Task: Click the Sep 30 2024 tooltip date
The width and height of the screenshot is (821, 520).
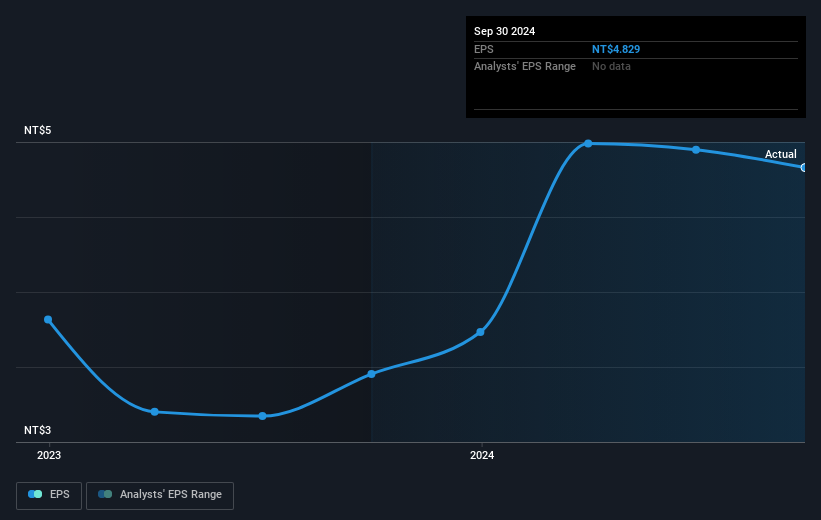Action: click(504, 31)
